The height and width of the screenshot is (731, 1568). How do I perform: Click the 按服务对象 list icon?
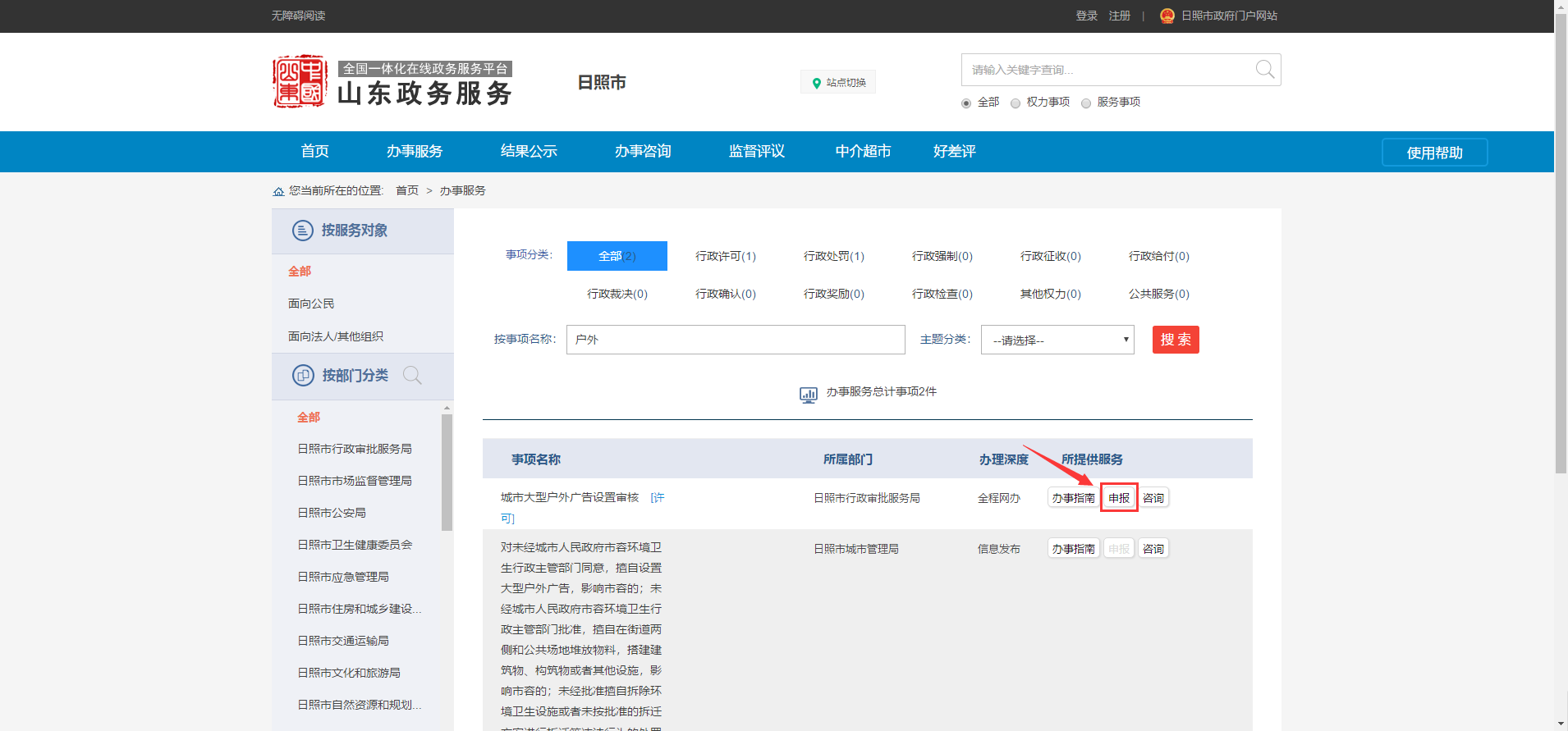(303, 231)
